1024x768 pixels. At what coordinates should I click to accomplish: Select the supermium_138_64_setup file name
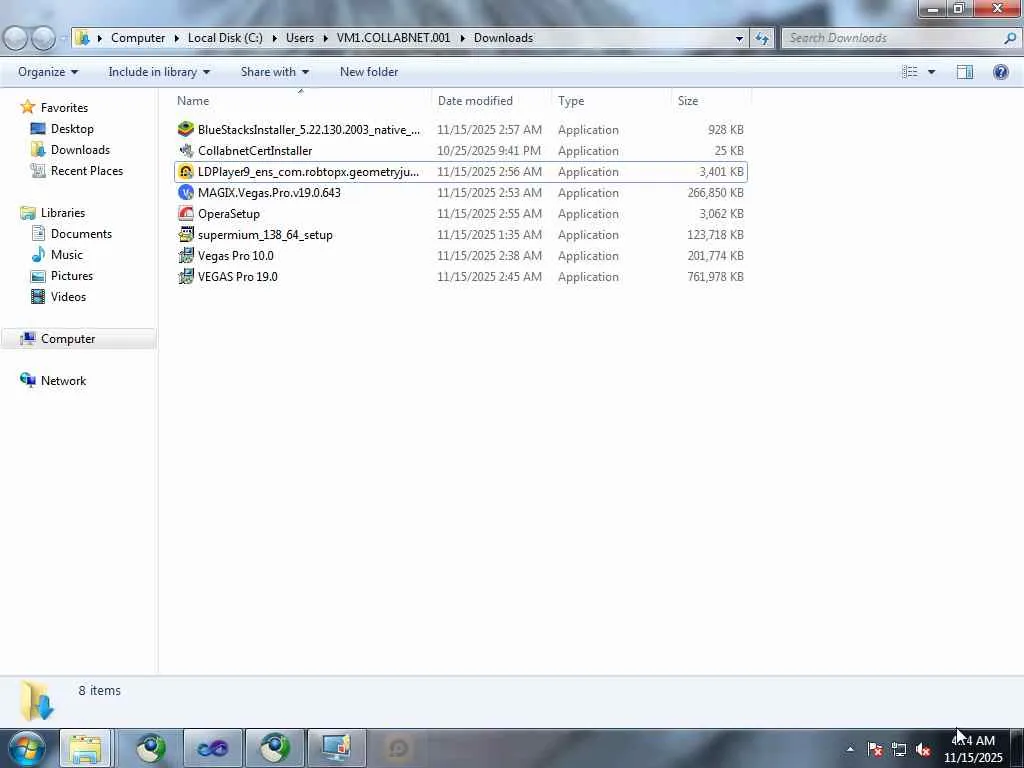(x=264, y=234)
